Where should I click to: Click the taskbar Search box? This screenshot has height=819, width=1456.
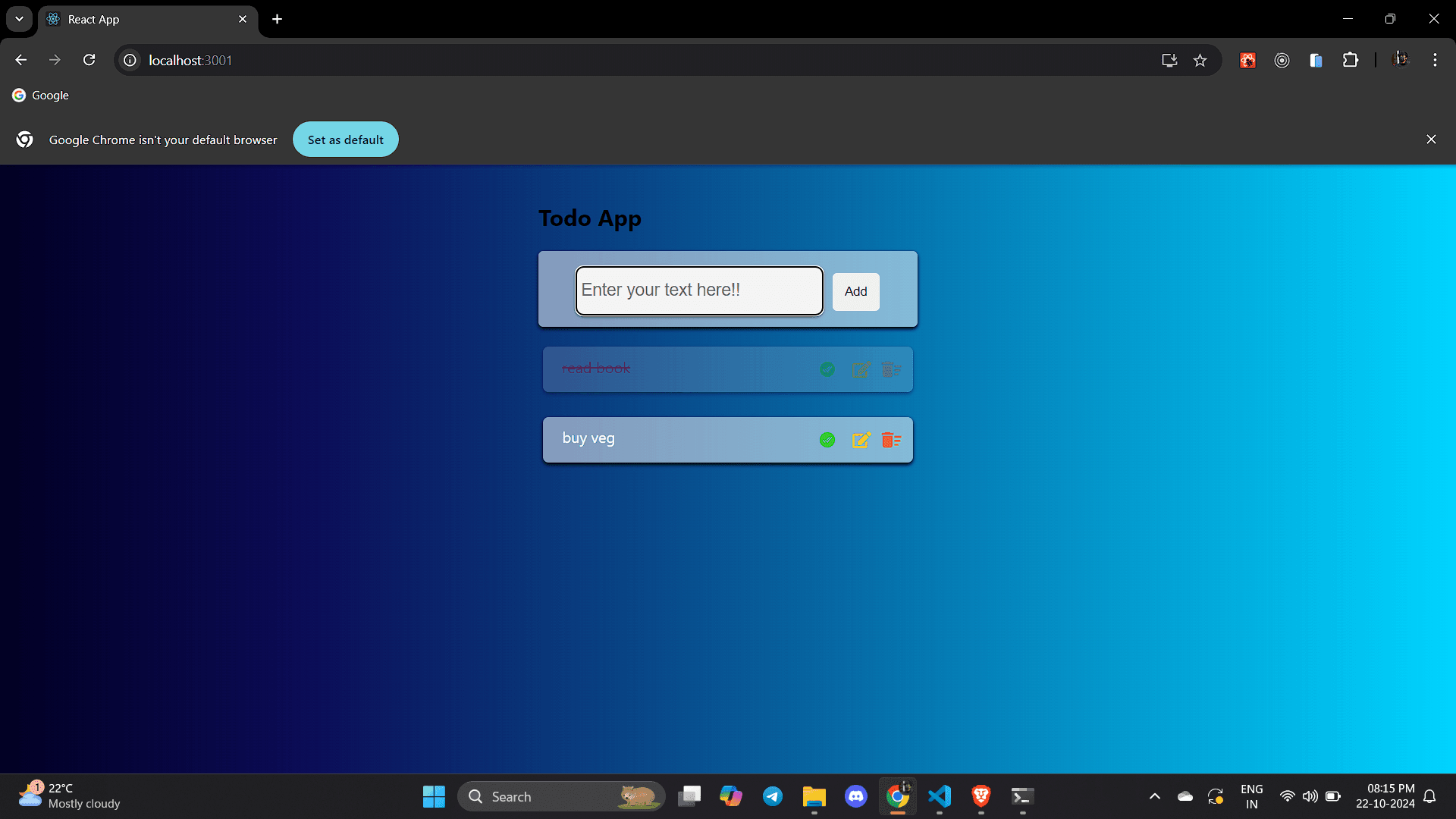561,796
